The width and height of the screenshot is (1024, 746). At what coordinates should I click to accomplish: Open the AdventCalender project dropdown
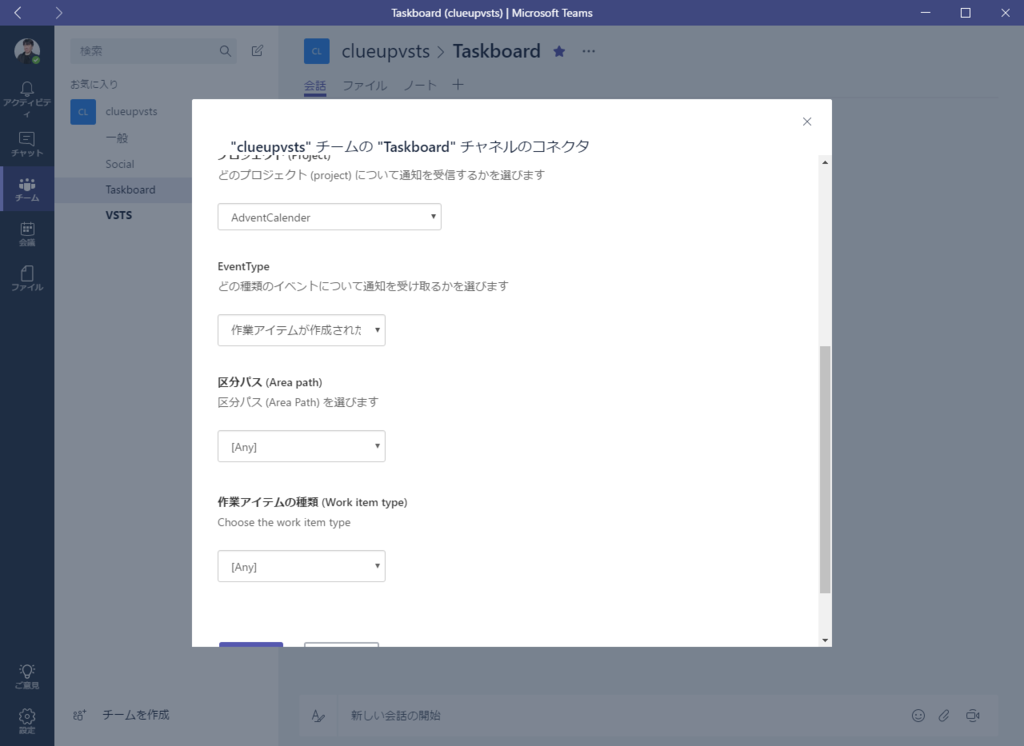tap(329, 217)
